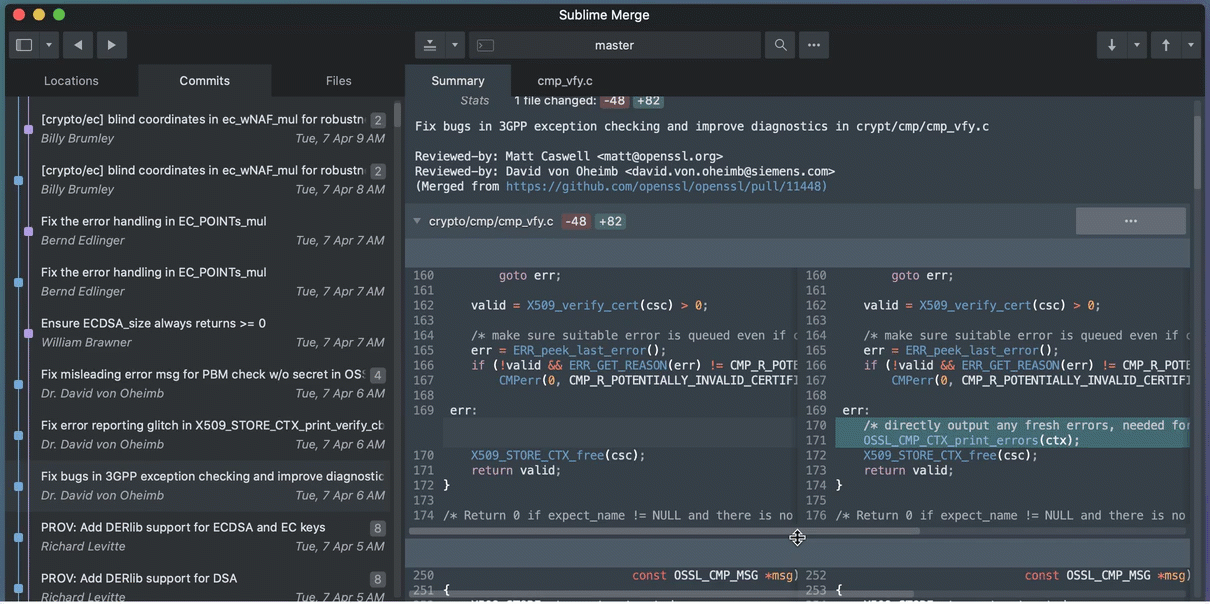Select Billy Brumley commit at 9 AM
This screenshot has width=1210, height=604.
(x=211, y=129)
